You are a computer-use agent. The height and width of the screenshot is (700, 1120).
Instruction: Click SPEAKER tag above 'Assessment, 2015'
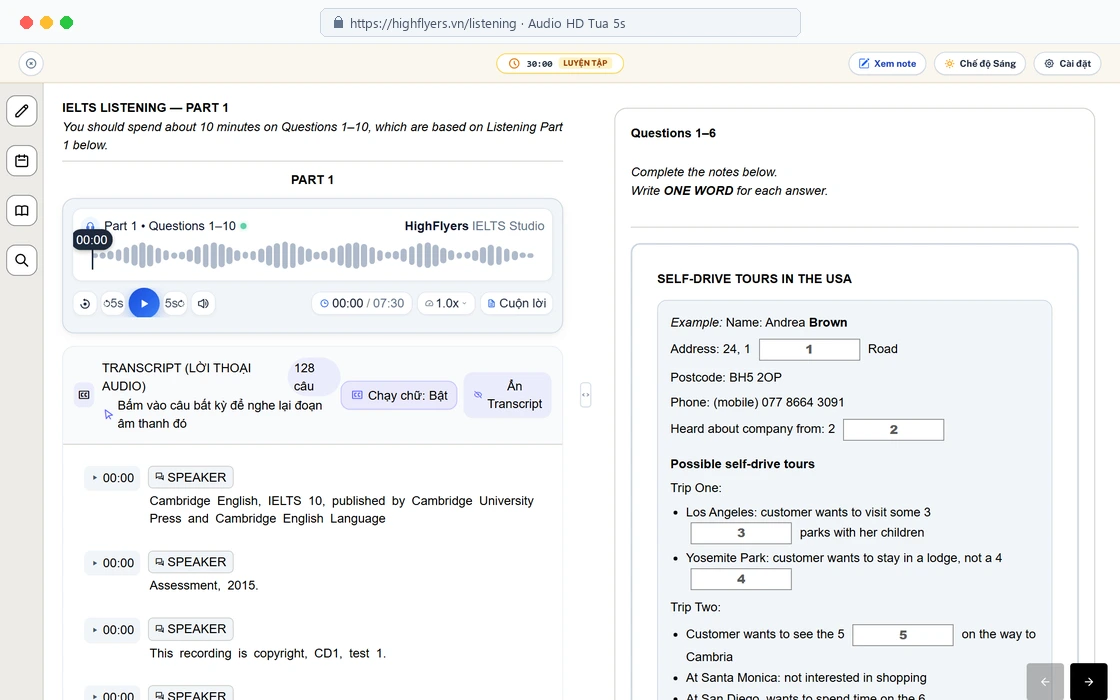coord(191,561)
